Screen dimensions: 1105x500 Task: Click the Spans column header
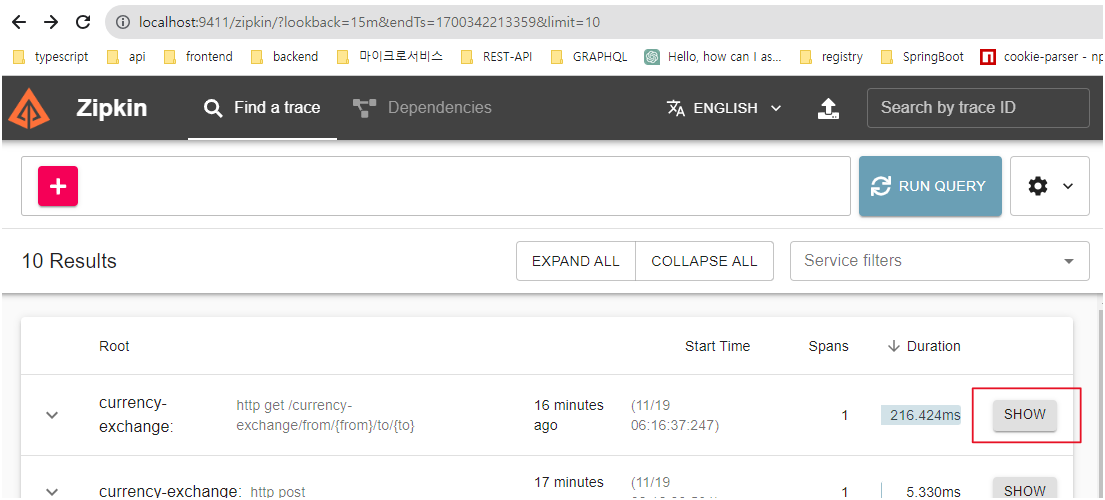pos(829,346)
